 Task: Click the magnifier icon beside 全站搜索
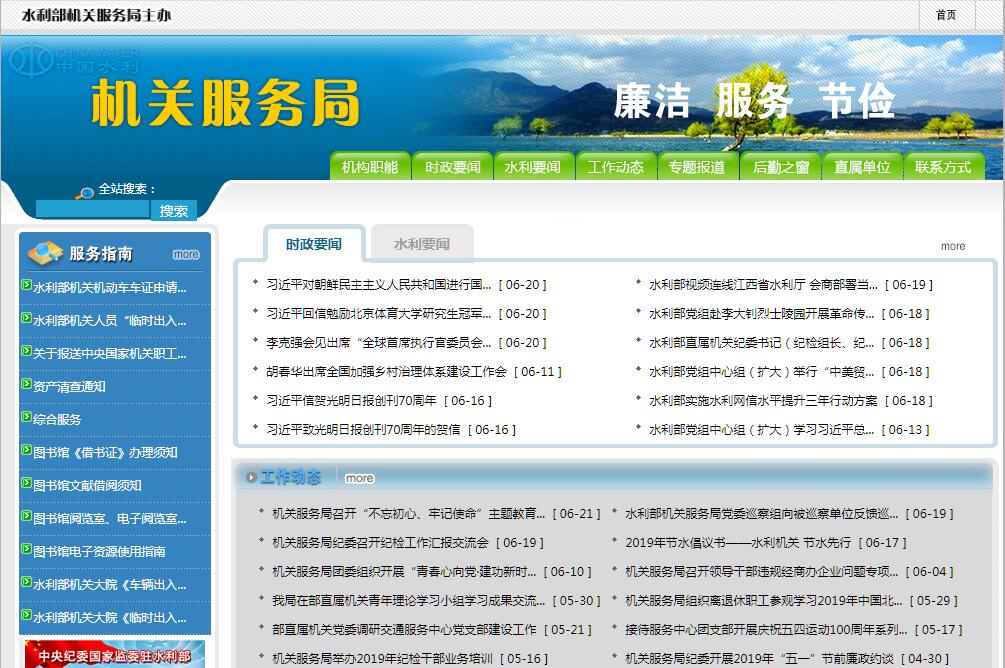click(85, 191)
